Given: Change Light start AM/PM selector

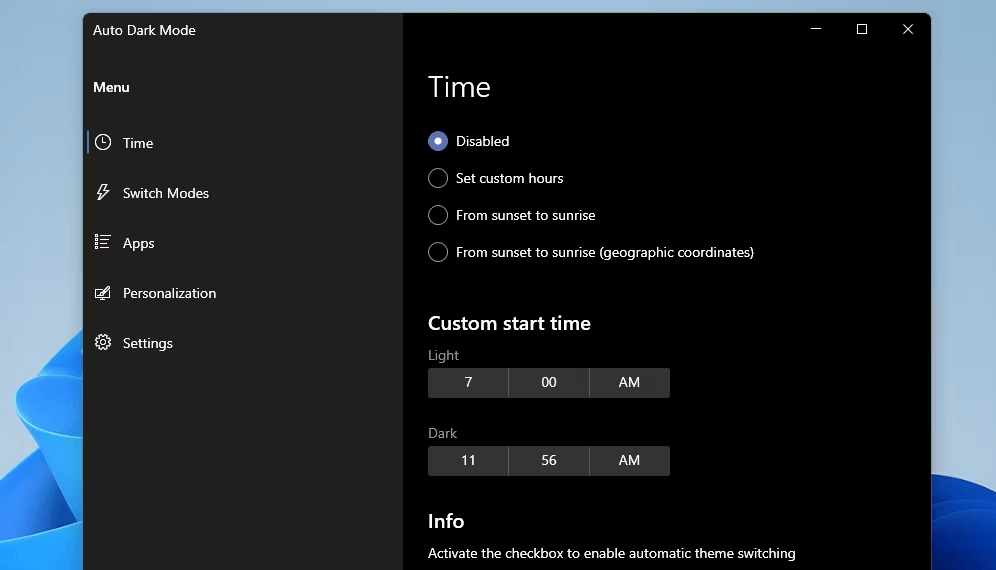Looking at the screenshot, I should click(x=629, y=383).
